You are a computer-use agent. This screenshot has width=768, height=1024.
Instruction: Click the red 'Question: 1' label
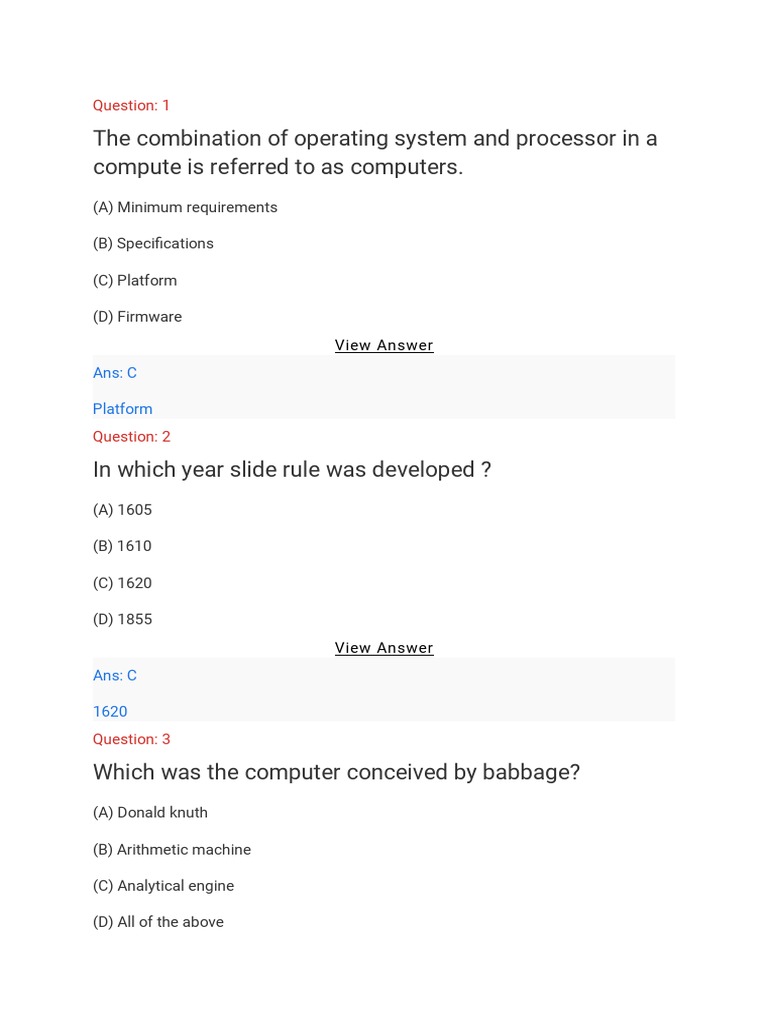point(131,105)
